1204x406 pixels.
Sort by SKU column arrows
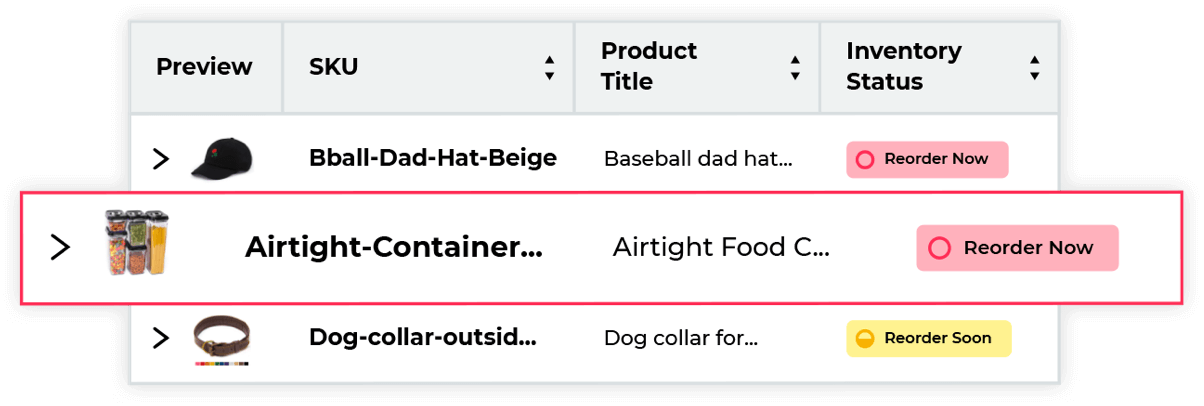coord(549,68)
